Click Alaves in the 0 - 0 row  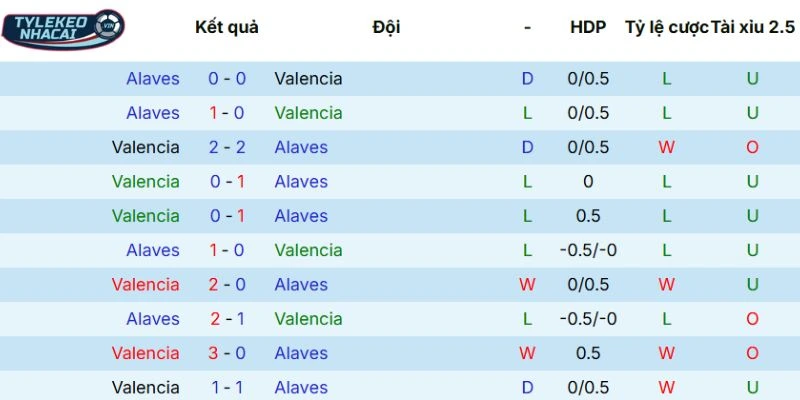tap(153, 79)
